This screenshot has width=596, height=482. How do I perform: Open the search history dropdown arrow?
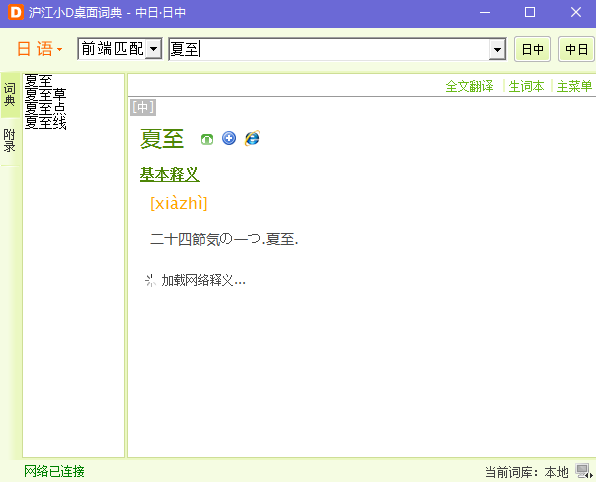click(x=497, y=49)
